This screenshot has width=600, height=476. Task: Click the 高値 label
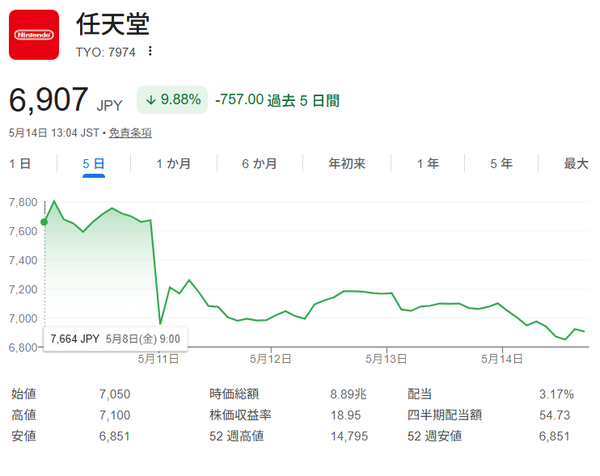(x=24, y=415)
